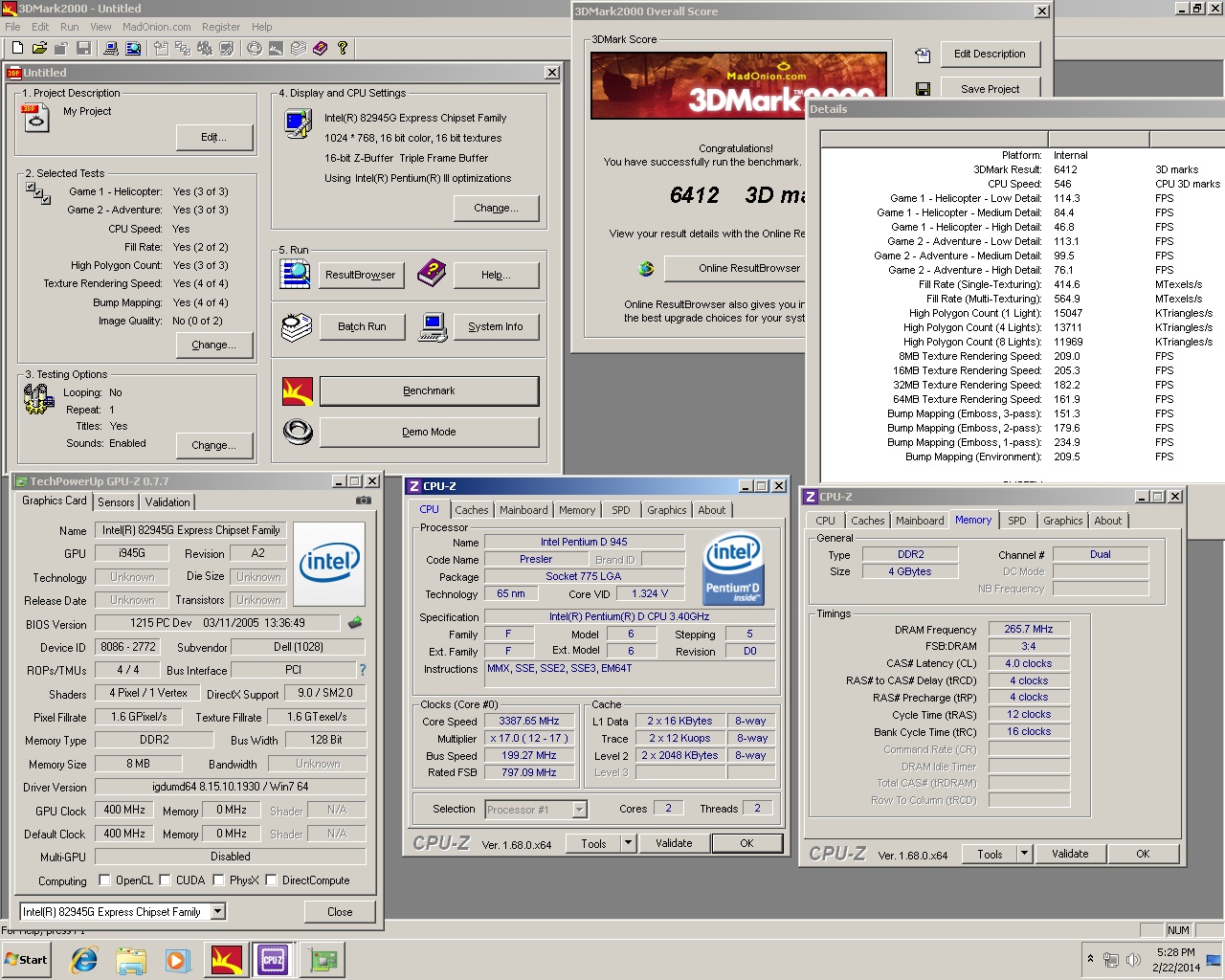This screenshot has height=980, width=1225.
Task: Open the Processor #1 selection dropdown in CPU-Z
Action: [x=579, y=810]
